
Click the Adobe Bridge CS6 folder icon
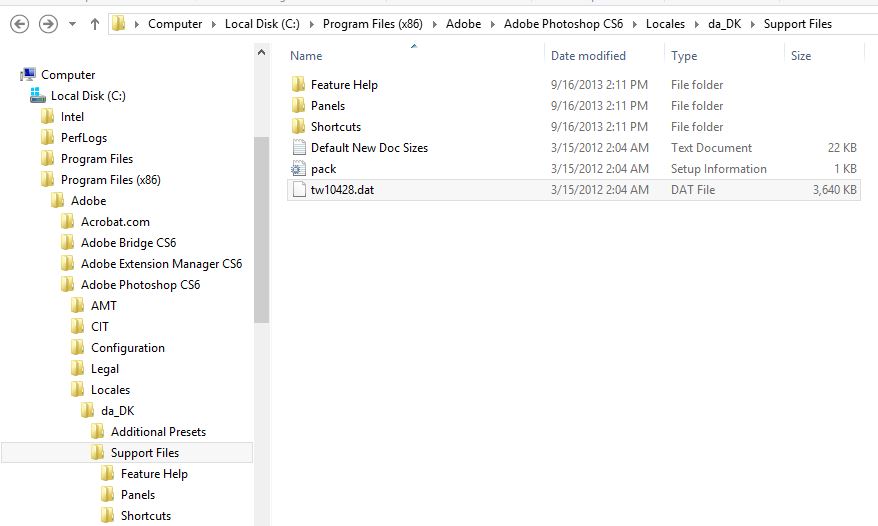click(x=68, y=243)
